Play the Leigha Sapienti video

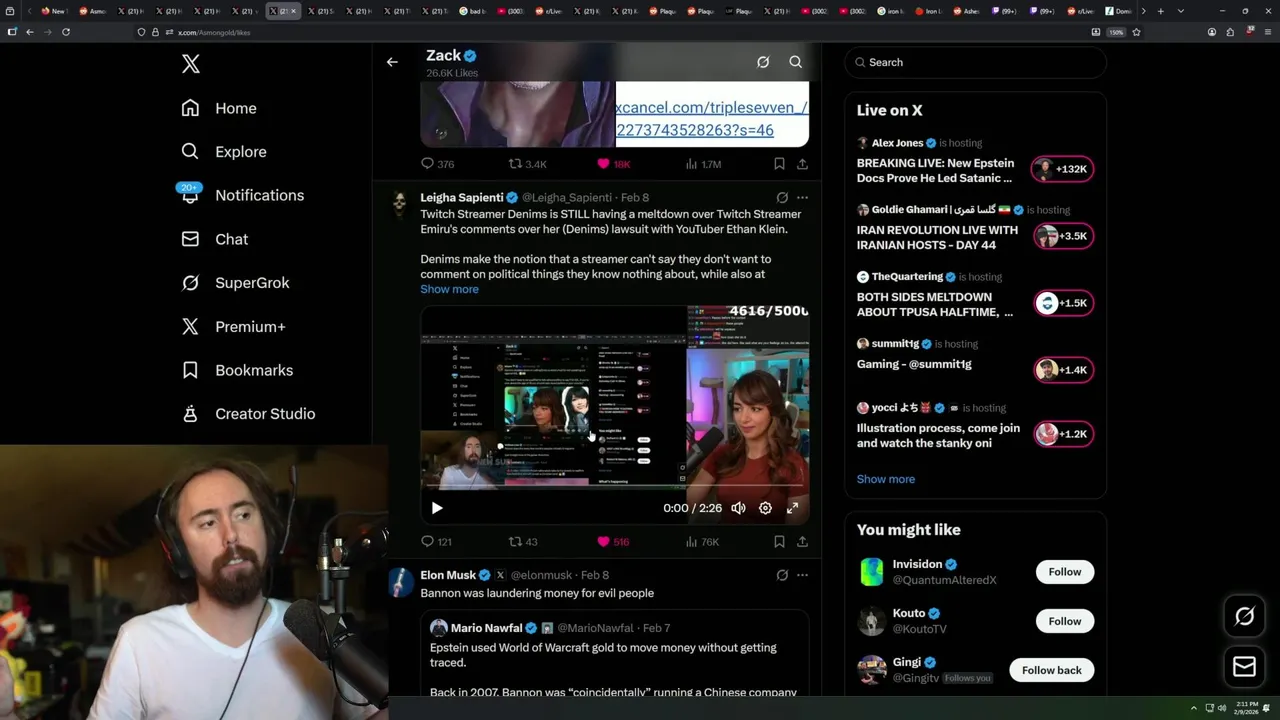[x=437, y=508]
